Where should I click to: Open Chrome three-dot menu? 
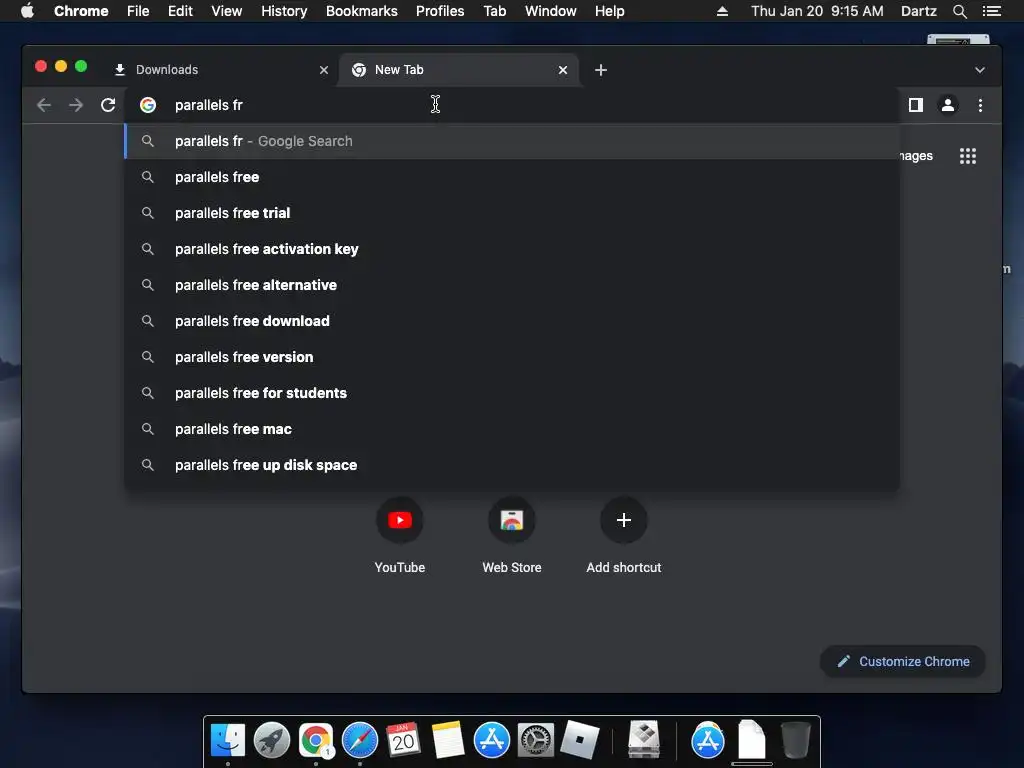click(980, 105)
